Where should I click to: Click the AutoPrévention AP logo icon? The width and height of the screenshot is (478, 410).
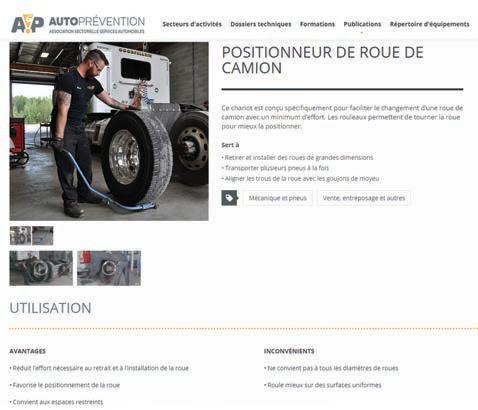28,24
